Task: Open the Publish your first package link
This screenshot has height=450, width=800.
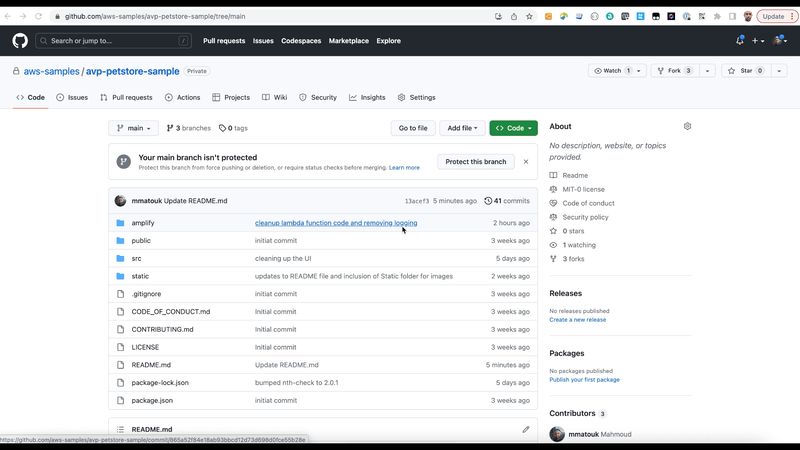Action: point(584,380)
